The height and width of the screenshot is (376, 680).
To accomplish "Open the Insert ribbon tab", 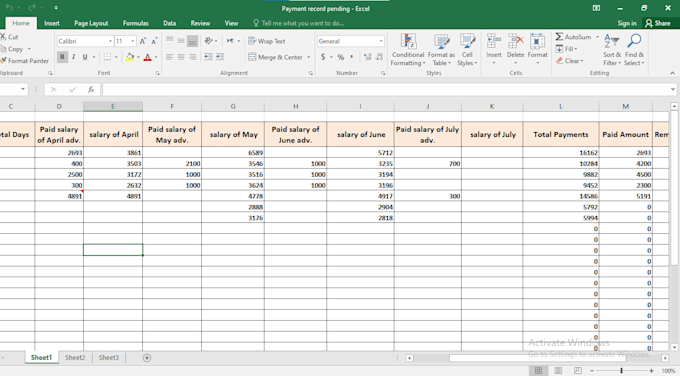I will [52, 23].
